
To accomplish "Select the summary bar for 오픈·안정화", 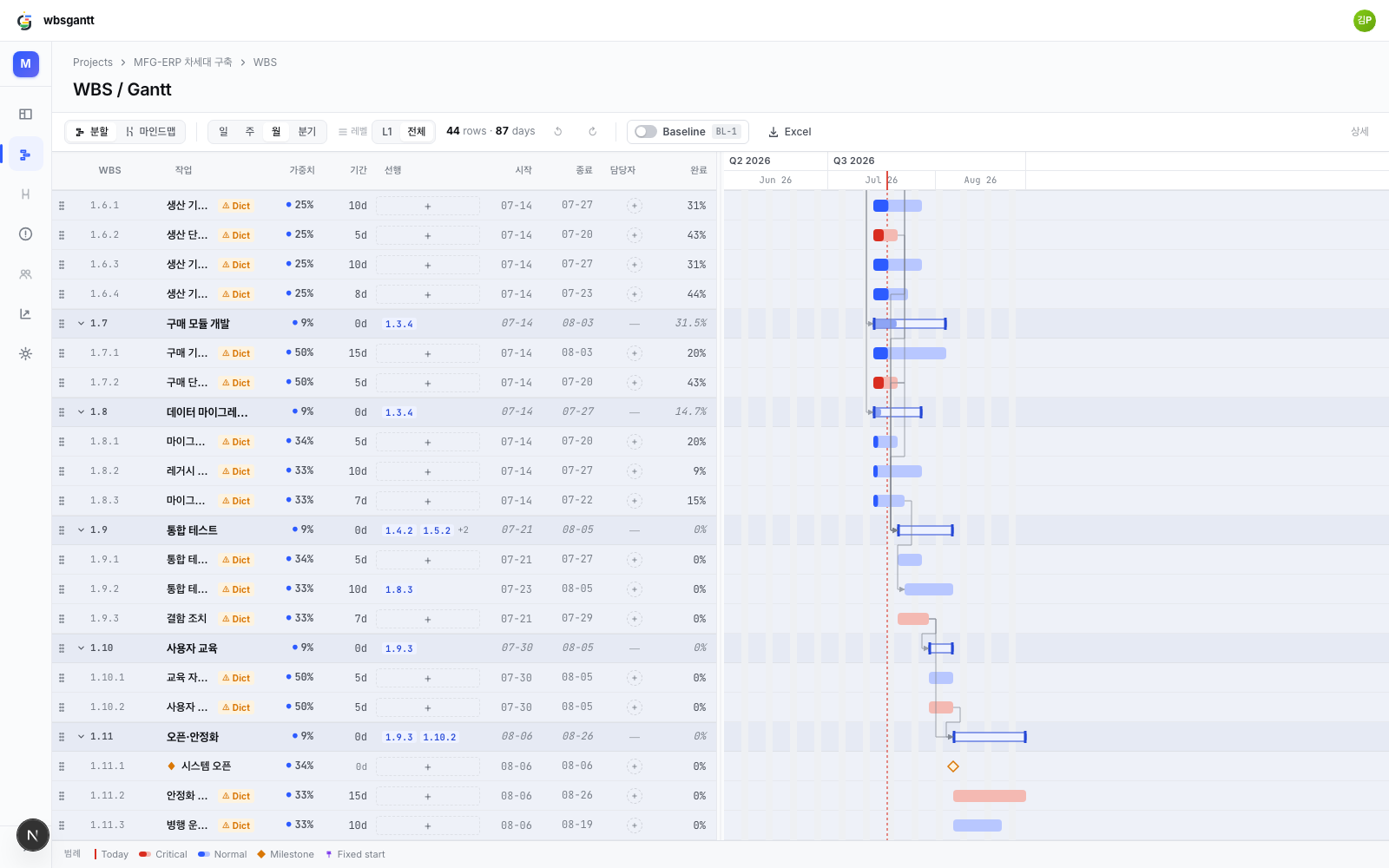I will click(x=990, y=737).
